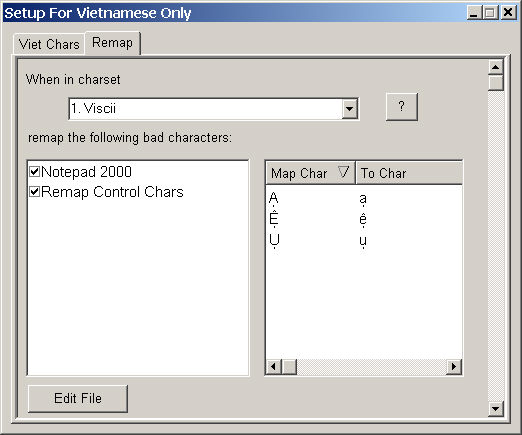Sort by the Map Char column header
The image size is (522, 435).
310,173
